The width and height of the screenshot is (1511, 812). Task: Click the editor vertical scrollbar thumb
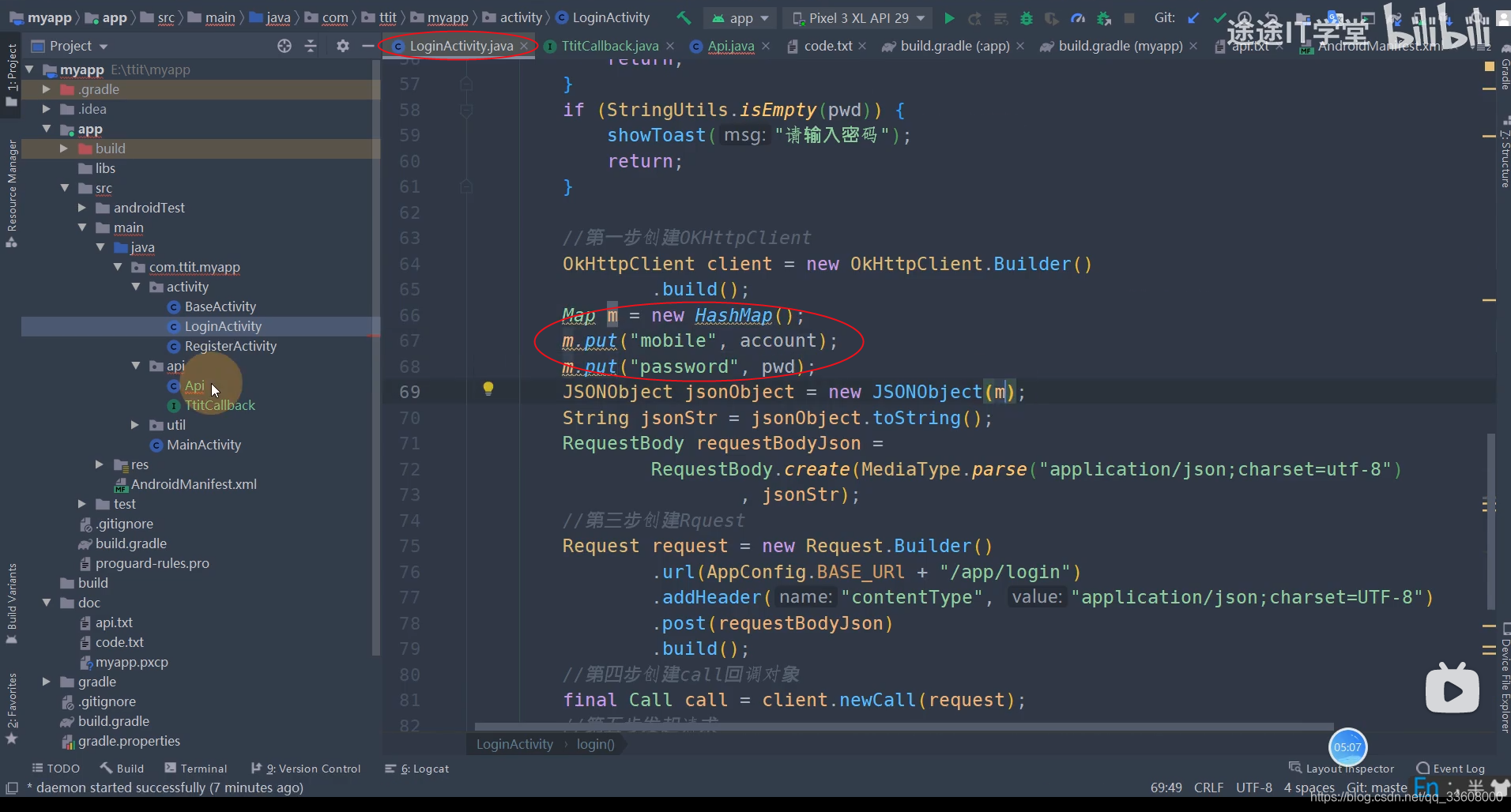click(1491, 521)
